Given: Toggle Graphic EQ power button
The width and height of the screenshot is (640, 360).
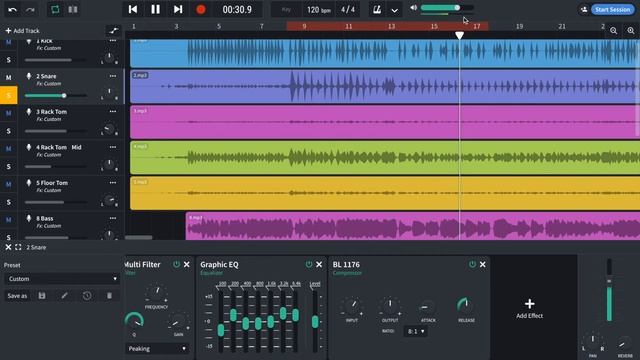Looking at the screenshot, I should [x=309, y=264].
